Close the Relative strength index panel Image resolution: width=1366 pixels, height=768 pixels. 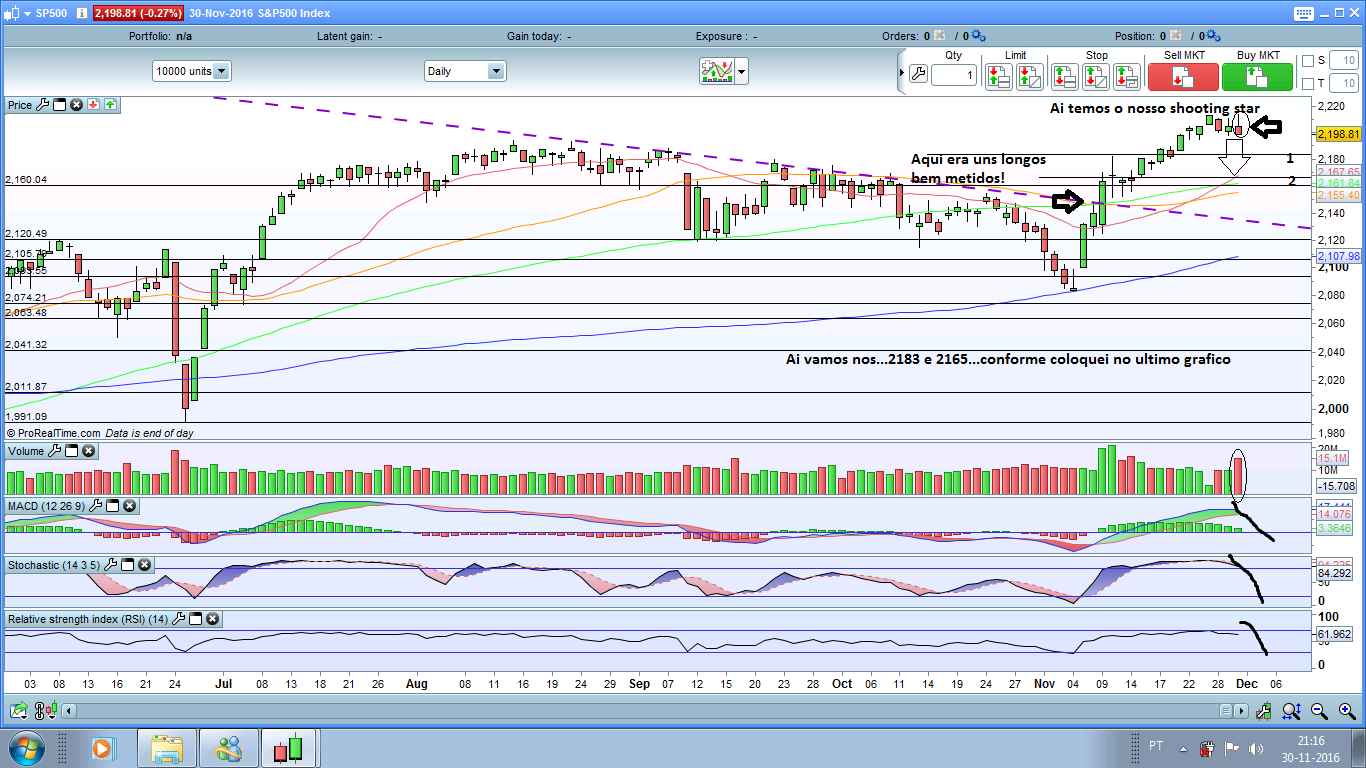click(212, 619)
